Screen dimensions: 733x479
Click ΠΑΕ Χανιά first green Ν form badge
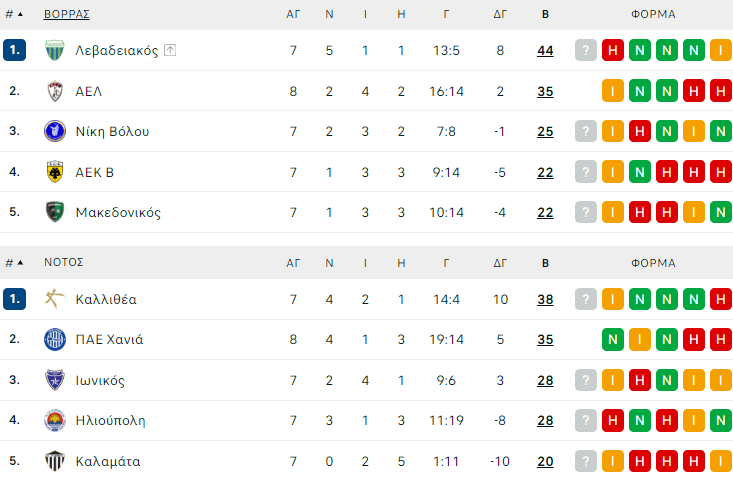point(613,339)
